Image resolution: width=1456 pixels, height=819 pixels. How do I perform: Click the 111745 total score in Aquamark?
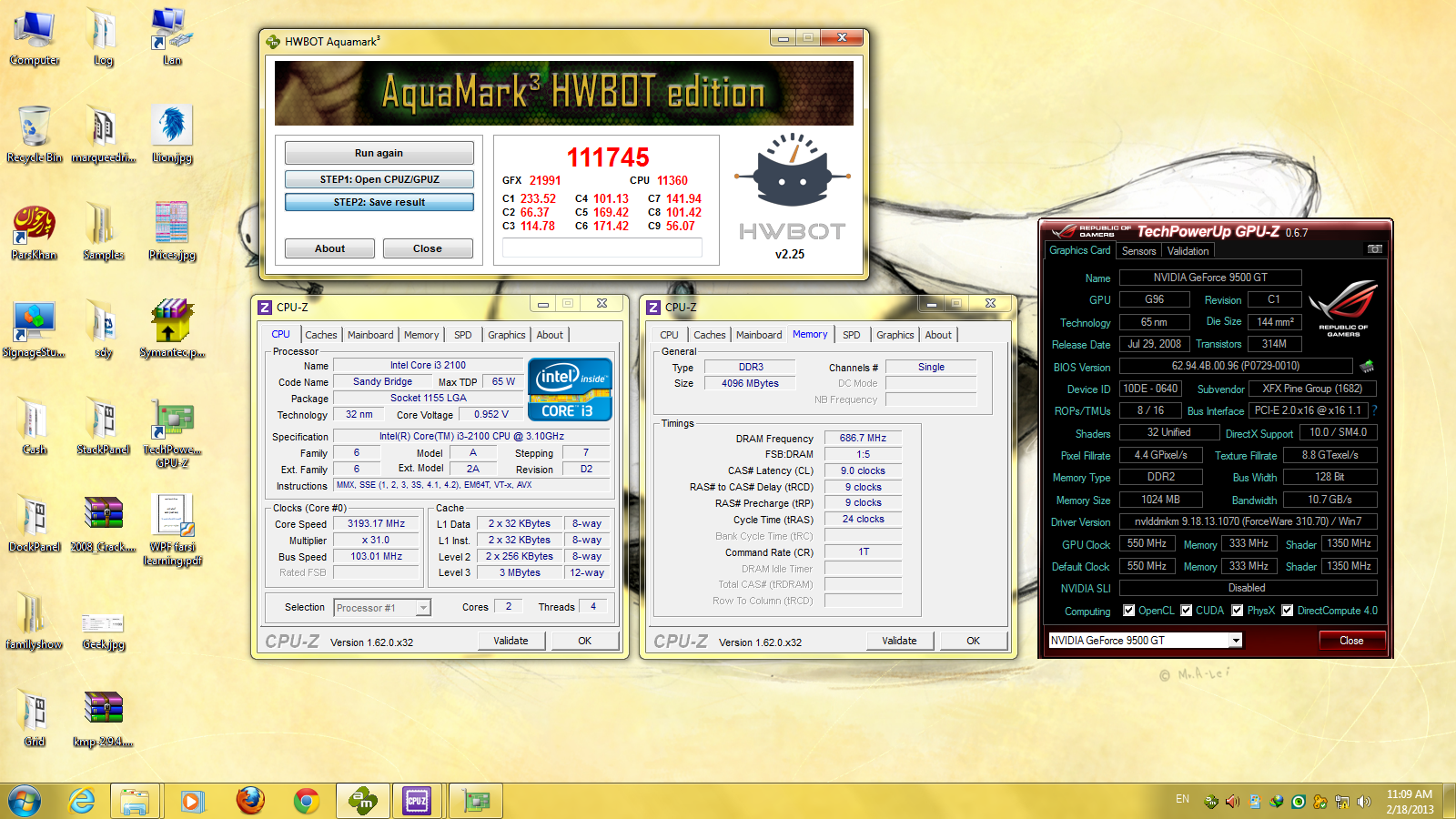608,157
